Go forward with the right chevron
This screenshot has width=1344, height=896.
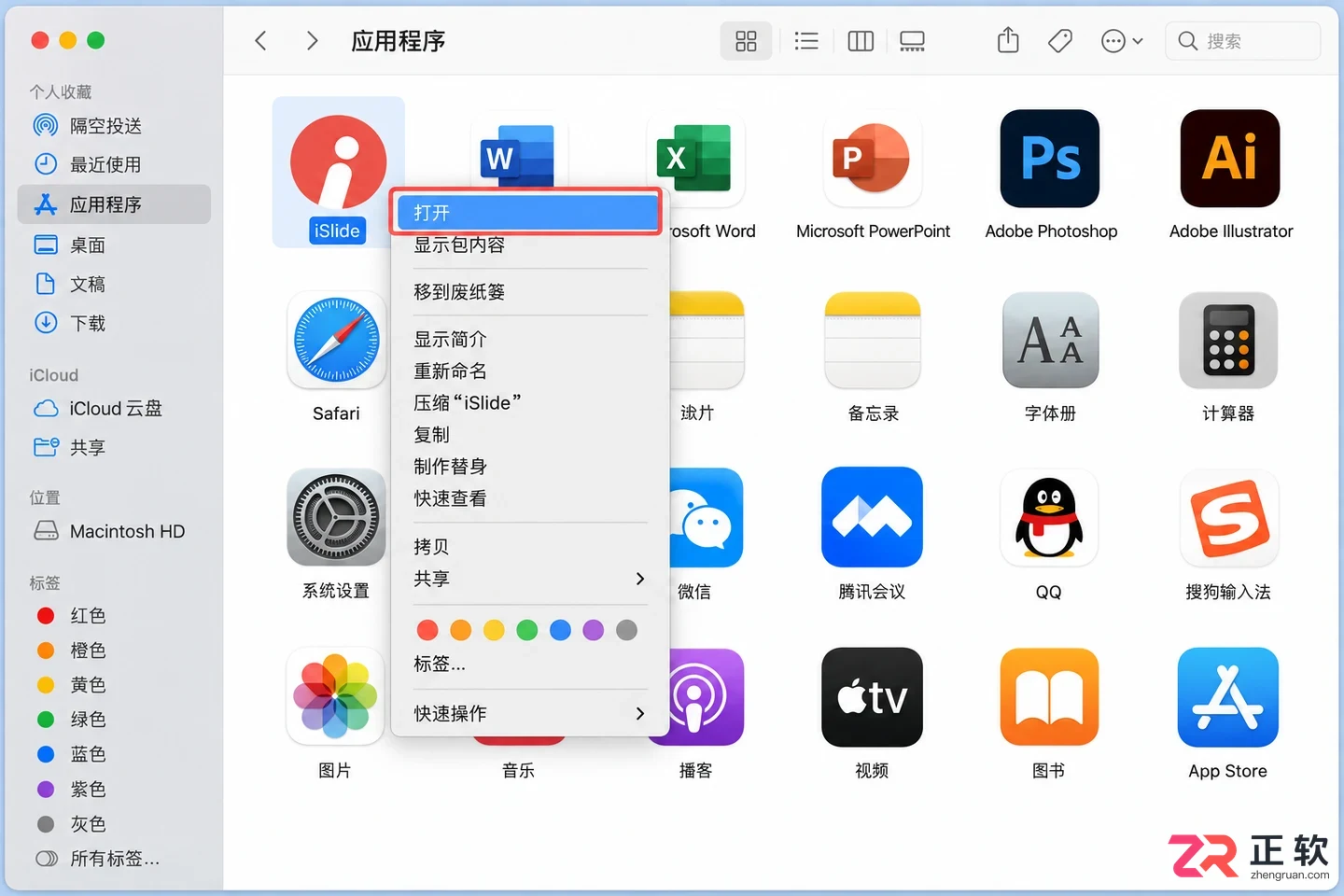(x=313, y=41)
